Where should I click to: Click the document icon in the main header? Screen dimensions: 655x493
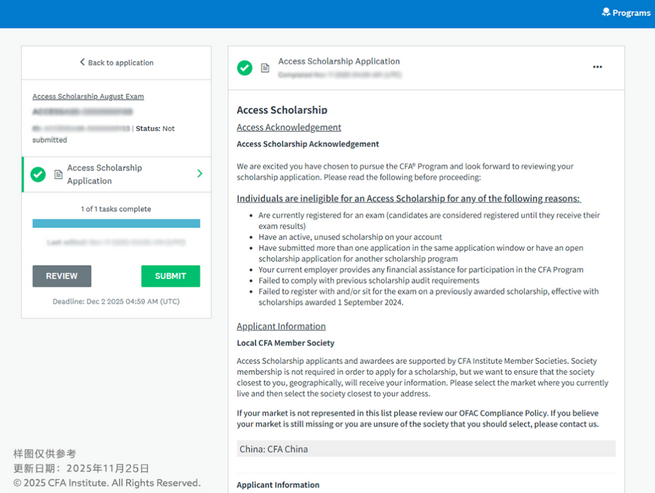265,68
